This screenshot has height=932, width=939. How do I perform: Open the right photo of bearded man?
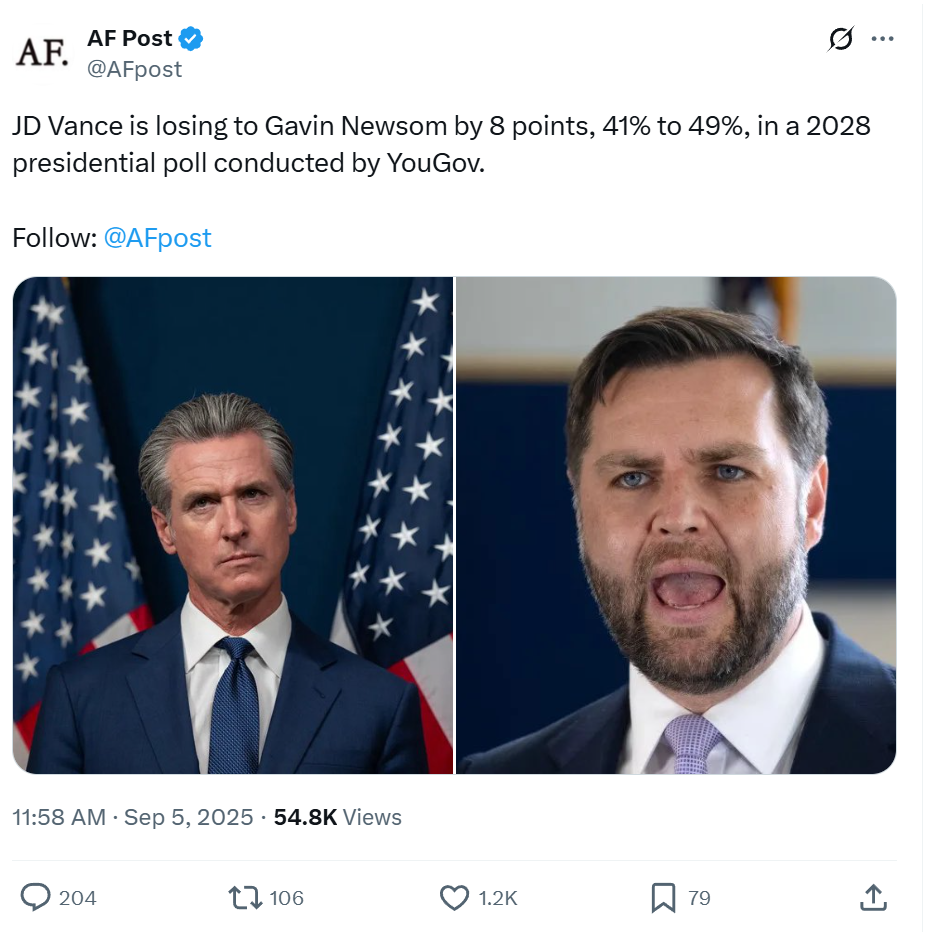[x=676, y=525]
